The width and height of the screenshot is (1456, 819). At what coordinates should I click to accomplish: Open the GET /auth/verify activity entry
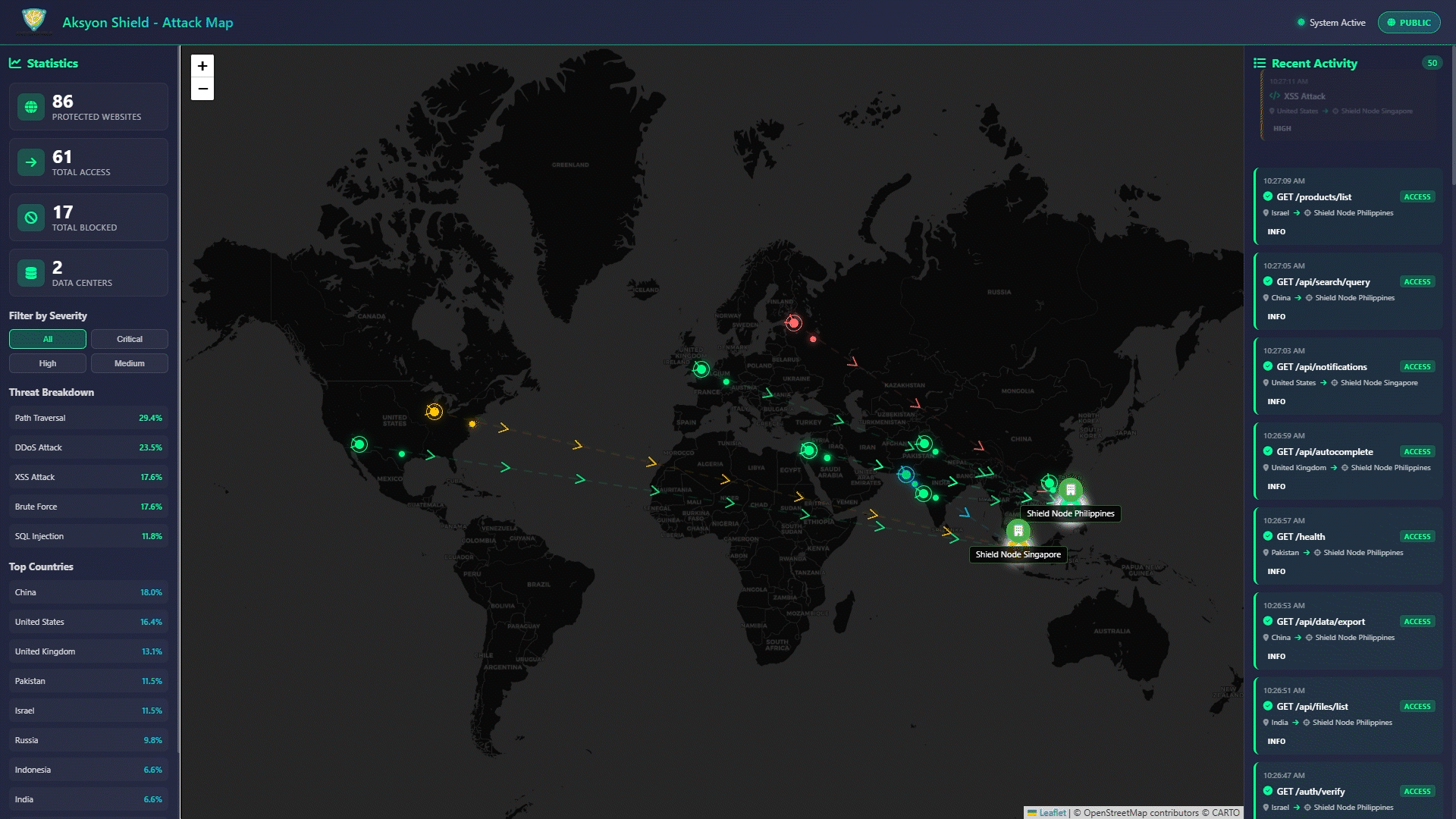[1348, 791]
